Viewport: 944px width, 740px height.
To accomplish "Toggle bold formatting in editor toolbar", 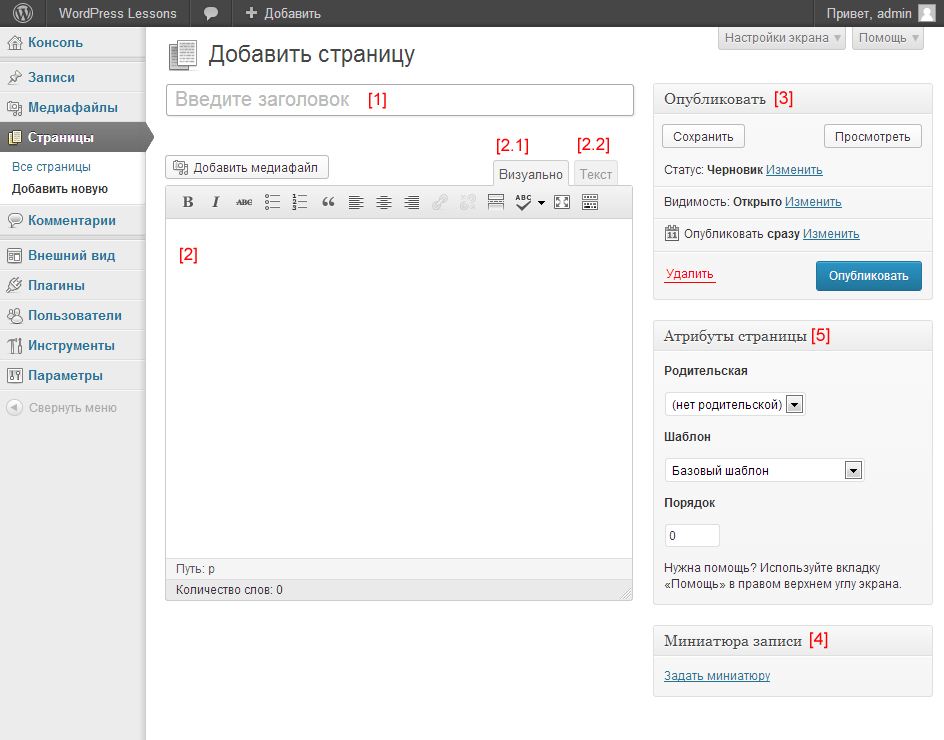I will click(x=188, y=202).
